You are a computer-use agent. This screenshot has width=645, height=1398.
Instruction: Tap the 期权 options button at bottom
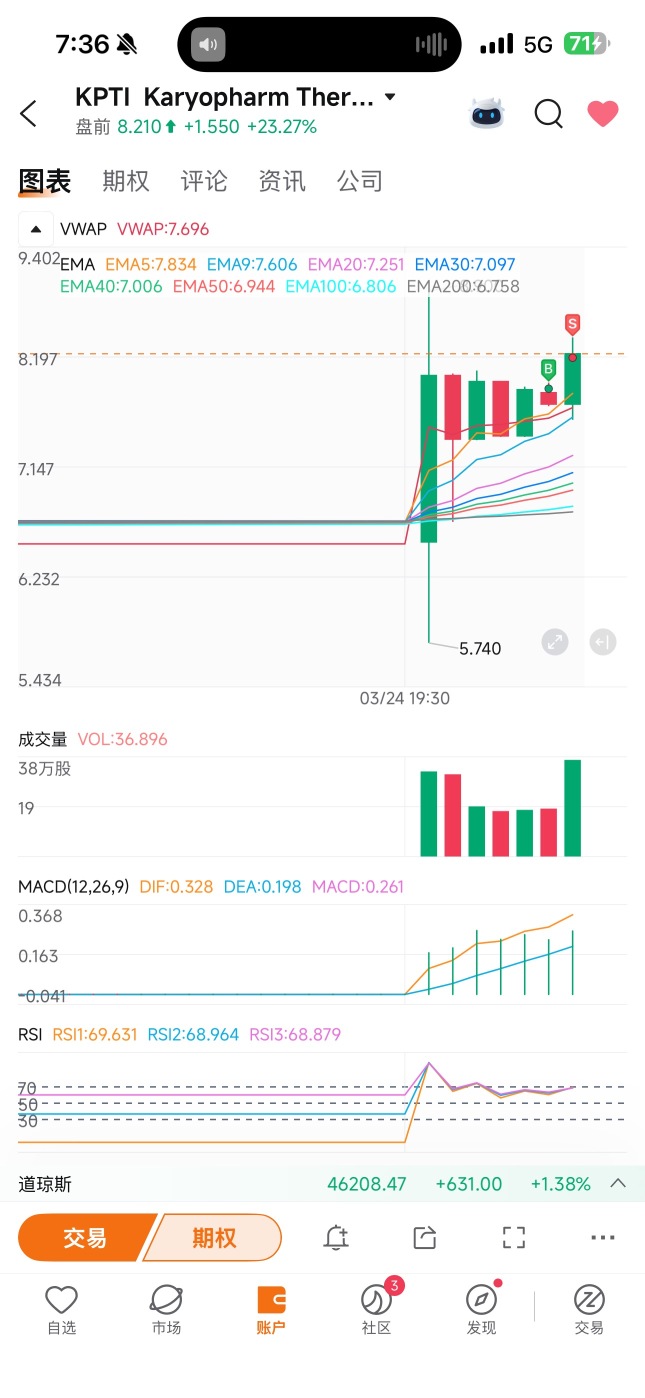tap(214, 1238)
